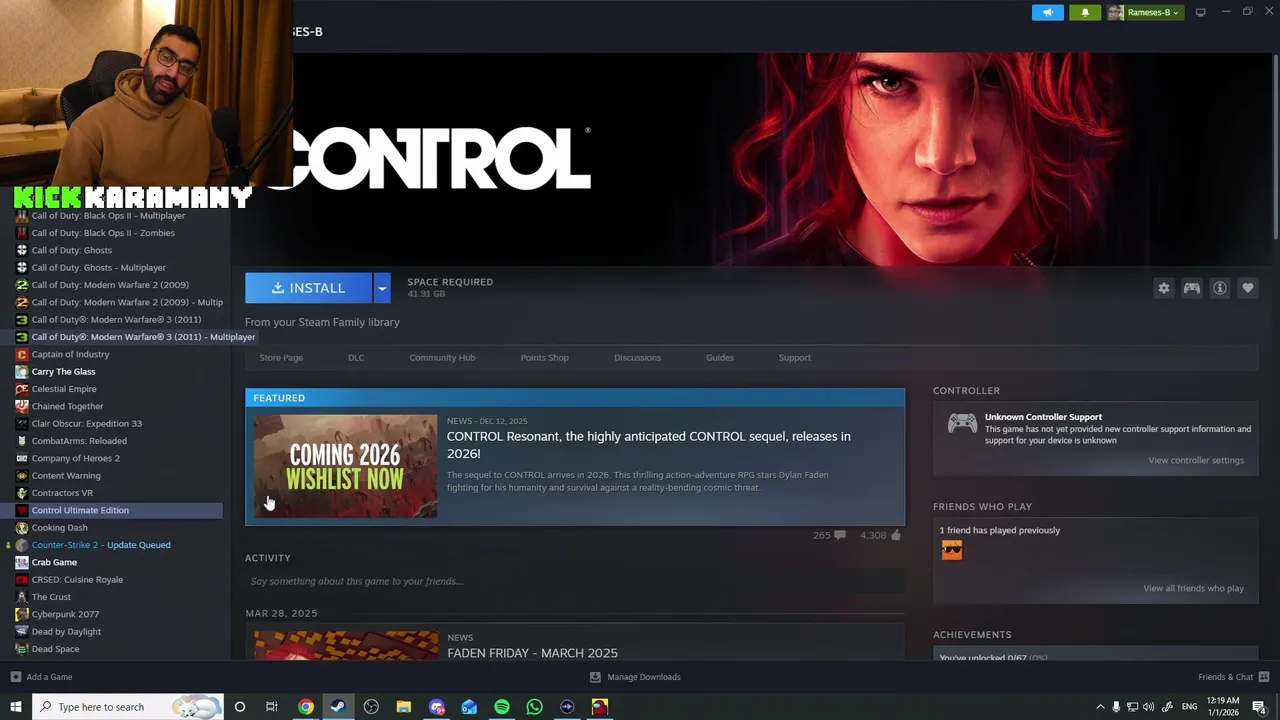Click the activity status text field
Image resolution: width=1280 pixels, height=720 pixels.
tap(575, 581)
